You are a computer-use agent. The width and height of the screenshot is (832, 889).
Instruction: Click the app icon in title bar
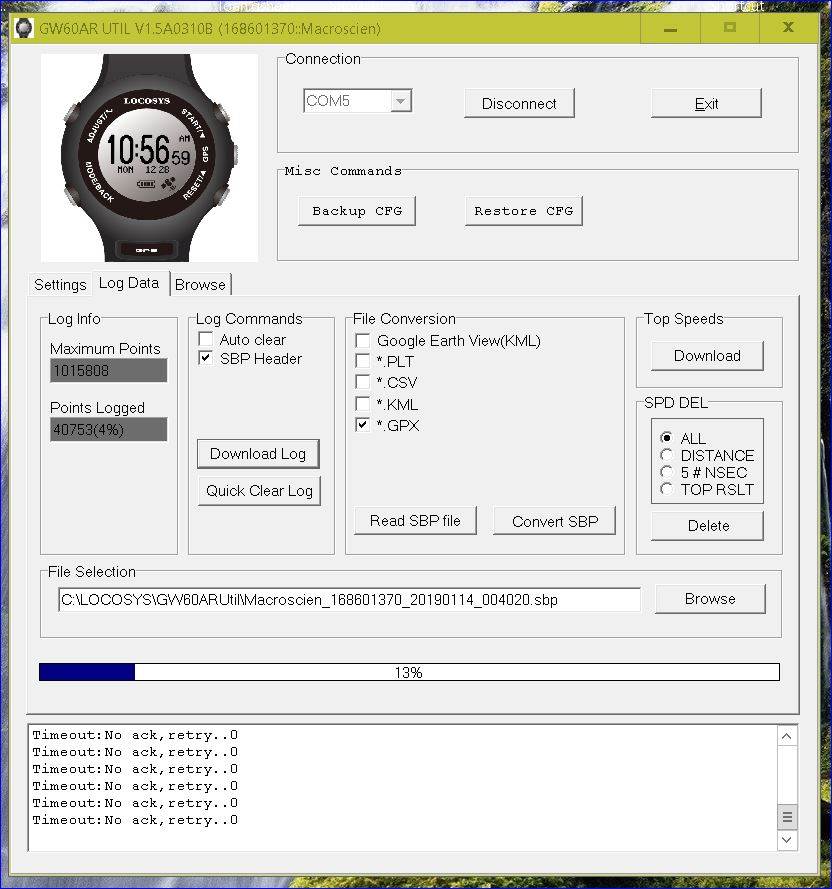(x=23, y=28)
